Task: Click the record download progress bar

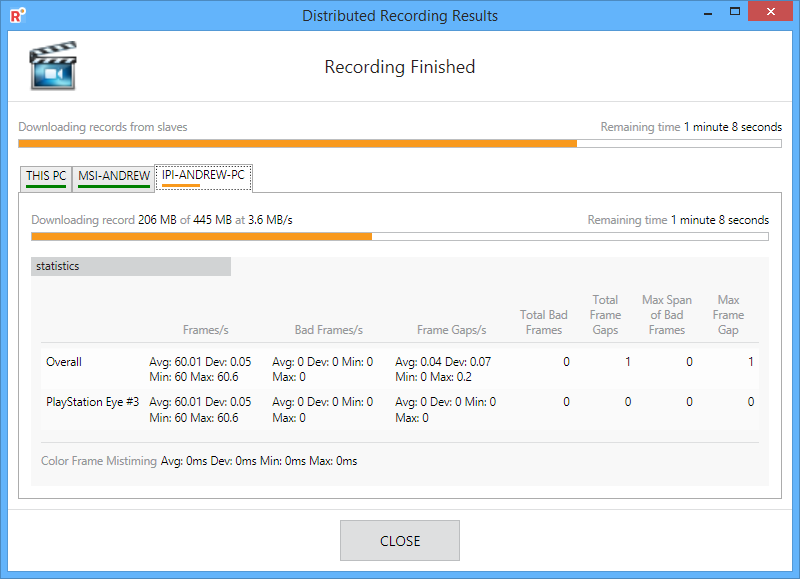Action: (400, 237)
